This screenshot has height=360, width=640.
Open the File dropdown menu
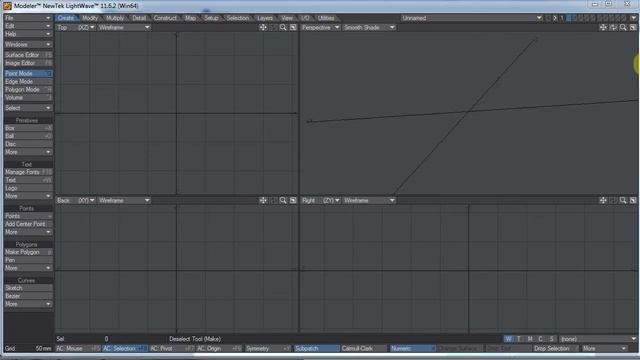coord(28,18)
